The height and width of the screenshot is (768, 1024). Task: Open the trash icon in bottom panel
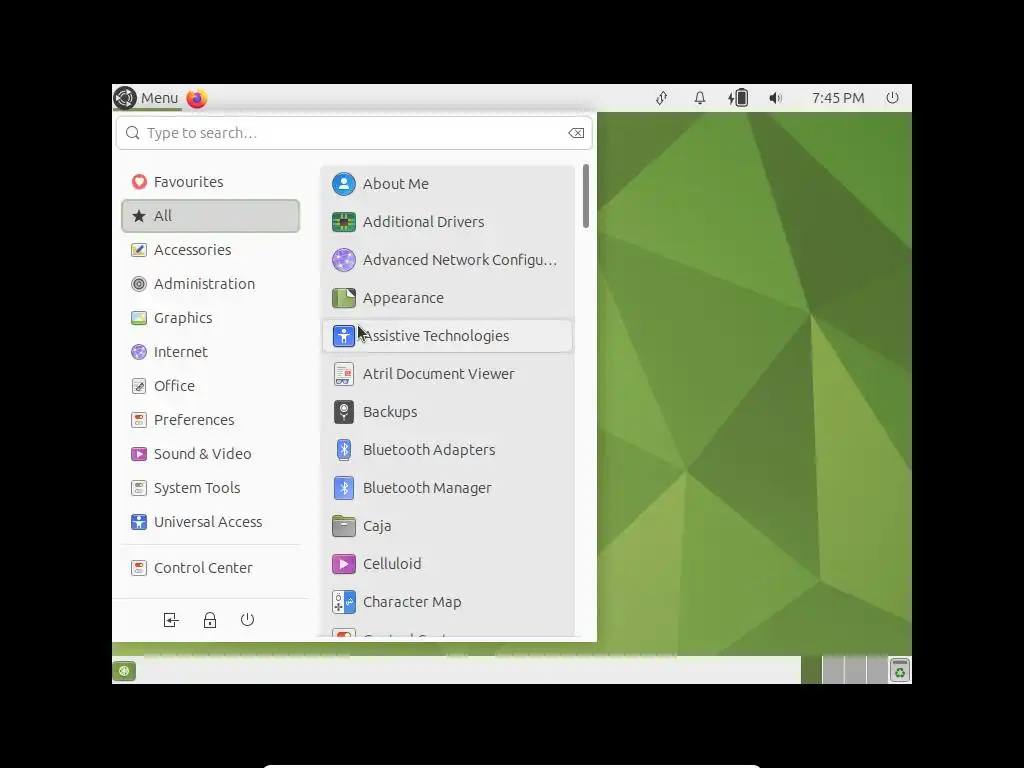(900, 670)
